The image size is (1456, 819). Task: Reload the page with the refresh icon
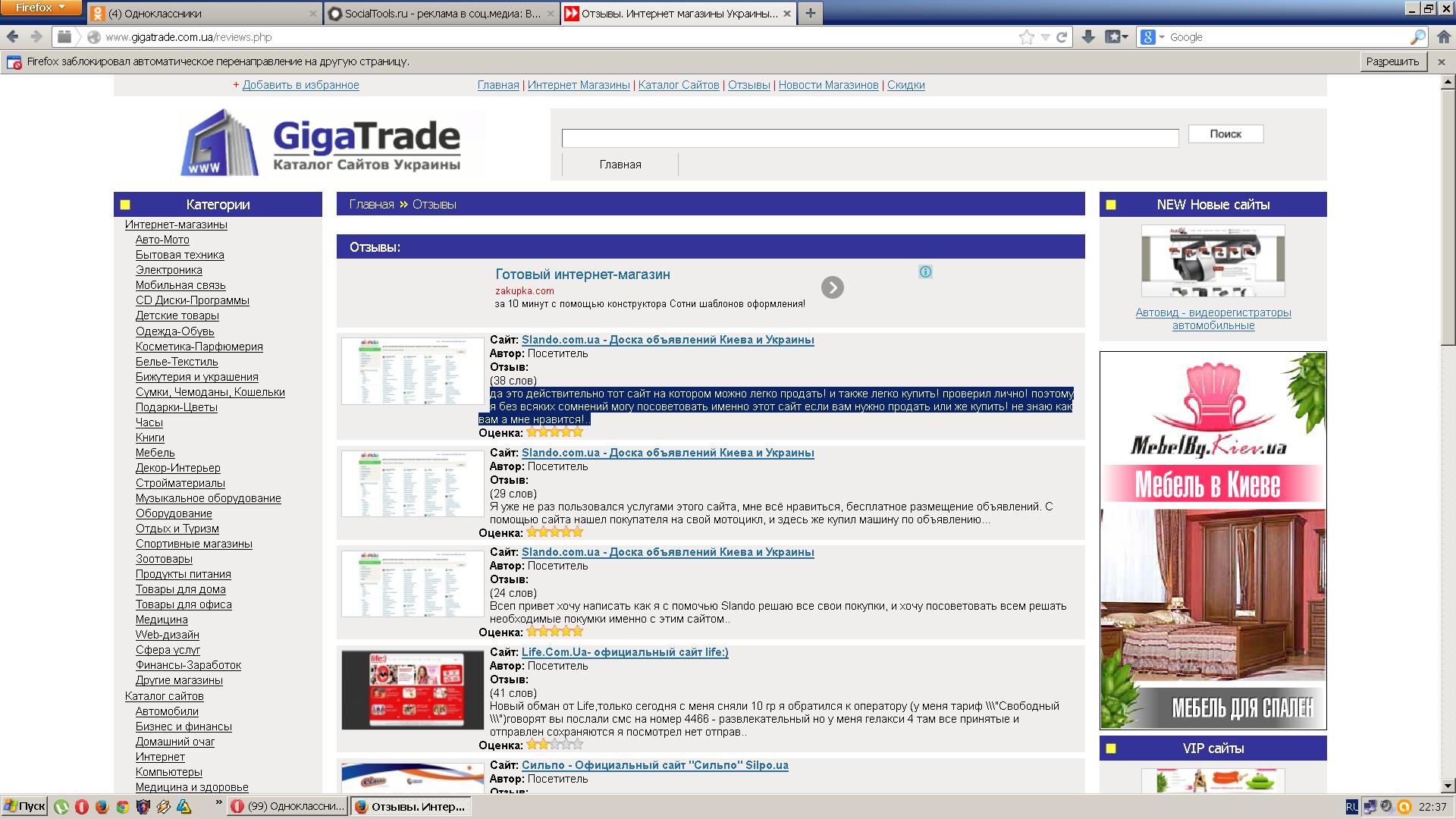(x=1062, y=37)
